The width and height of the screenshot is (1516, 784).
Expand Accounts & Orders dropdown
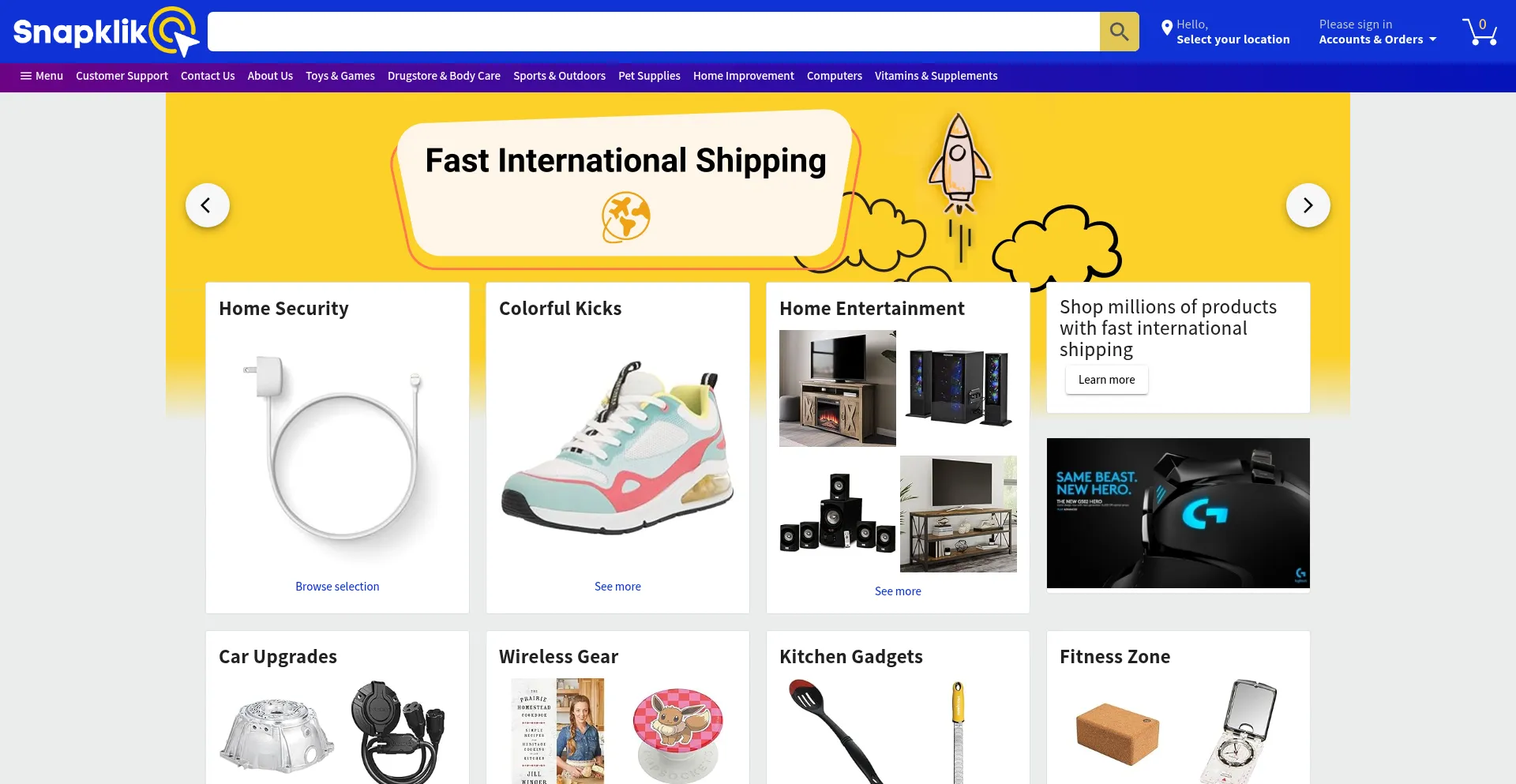[1378, 39]
